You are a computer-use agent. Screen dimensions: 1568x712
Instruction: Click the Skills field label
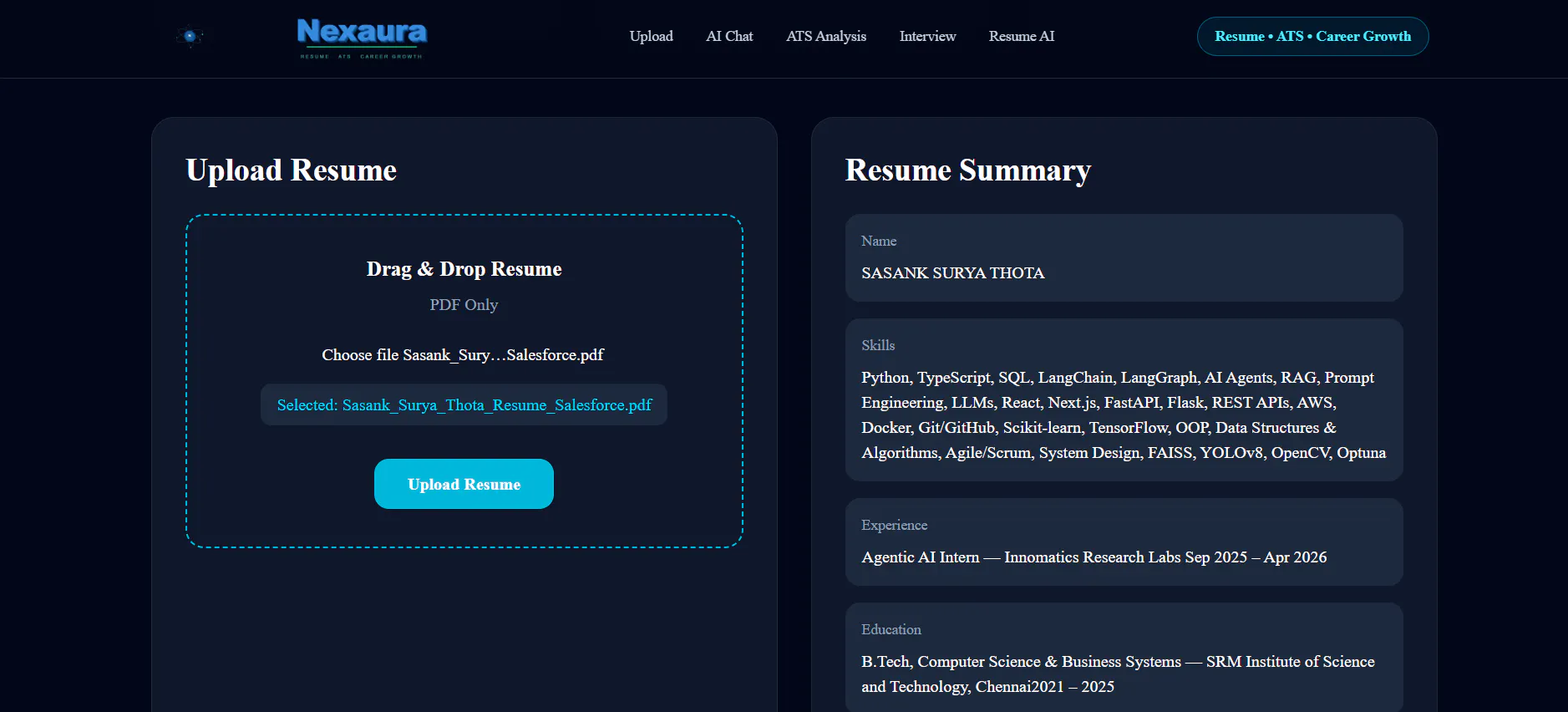(x=878, y=345)
